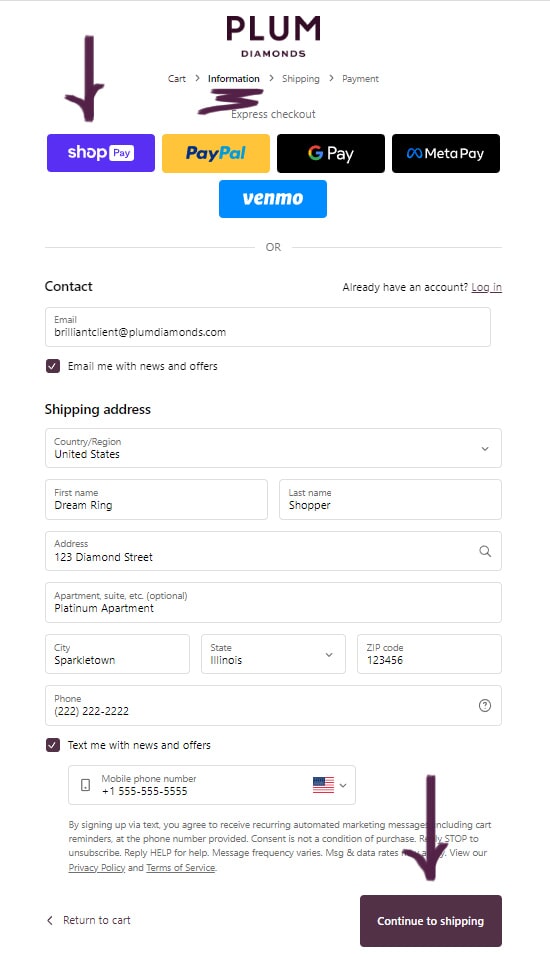Focus the Email input field
The image size is (550, 954).
(268, 327)
